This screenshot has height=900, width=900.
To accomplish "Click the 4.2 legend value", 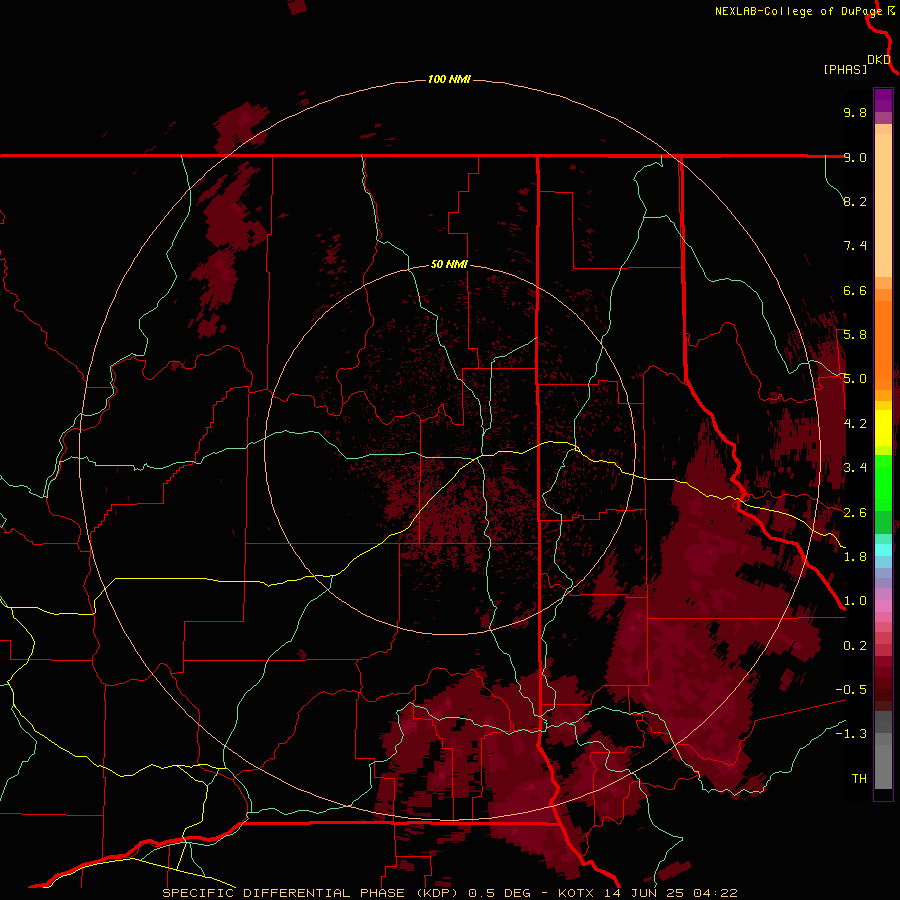I will (x=855, y=424).
